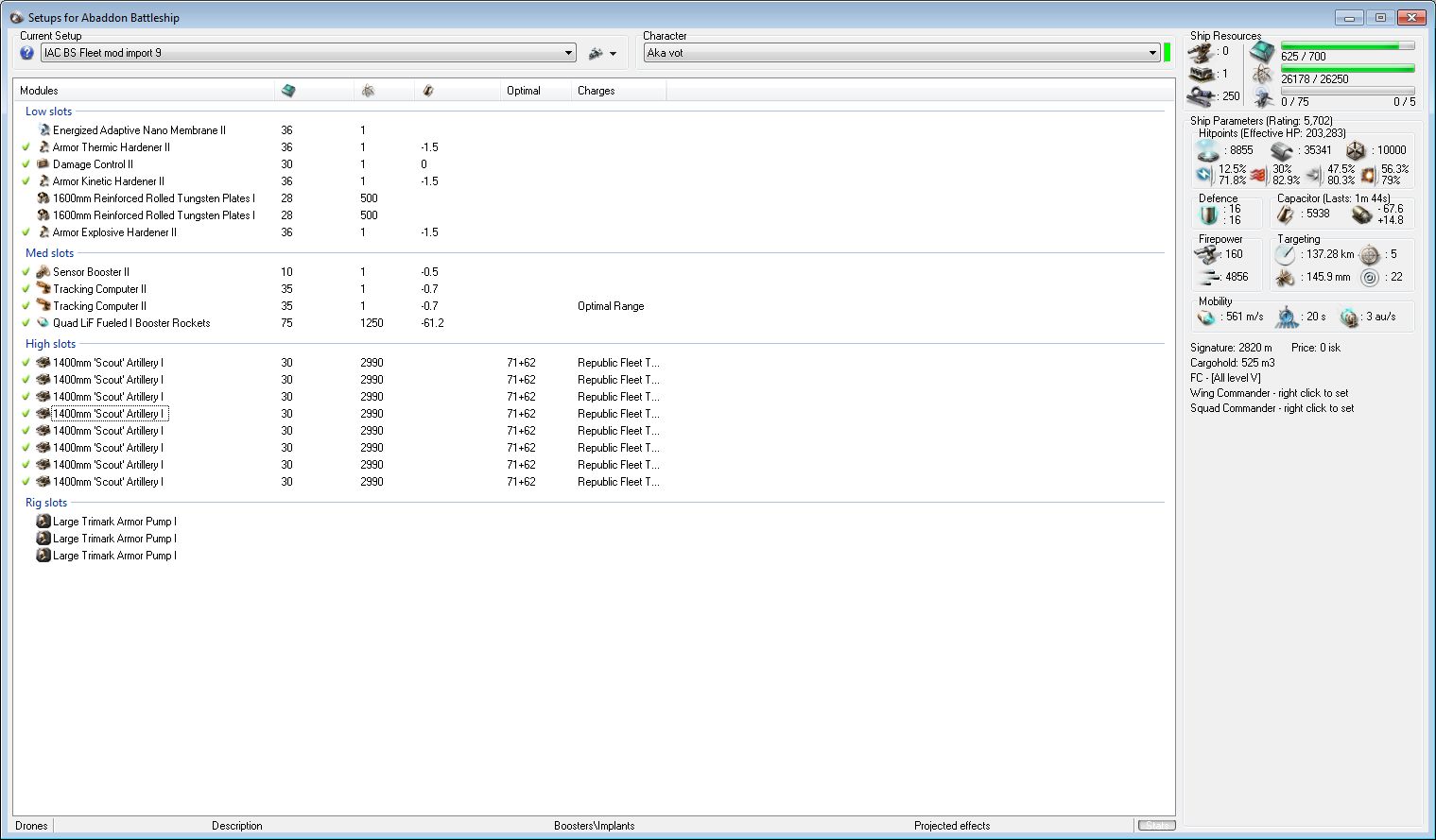Click the Sensor Booster II module icon
This screenshot has height=840, width=1436.
click(x=43, y=272)
